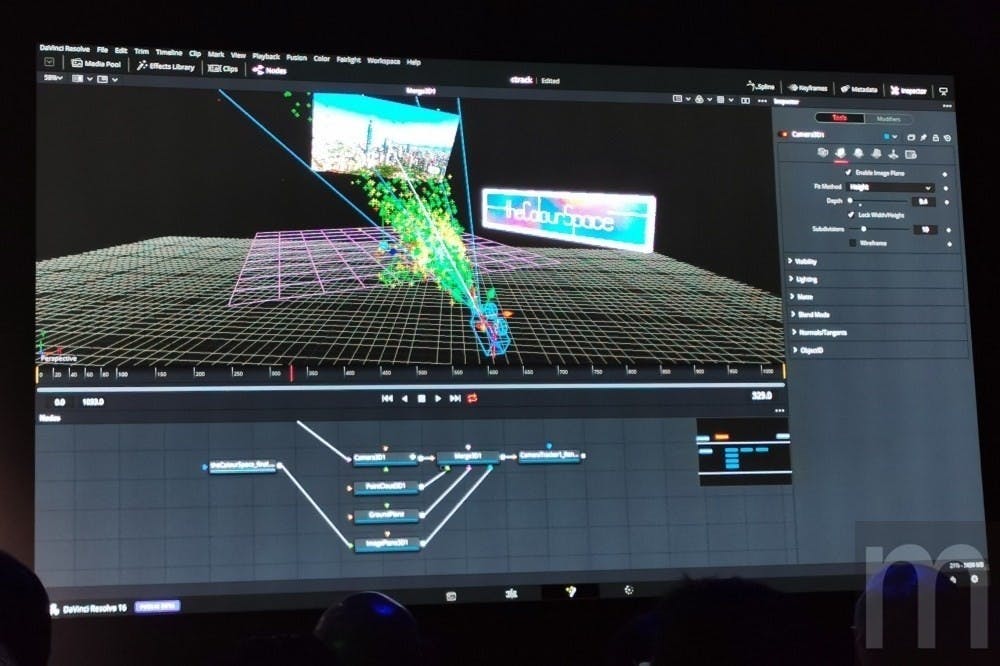Click the Camera3D1 versions icon in Inspector header
Image resolution: width=1000 pixels, height=666 pixels.
coord(911,137)
